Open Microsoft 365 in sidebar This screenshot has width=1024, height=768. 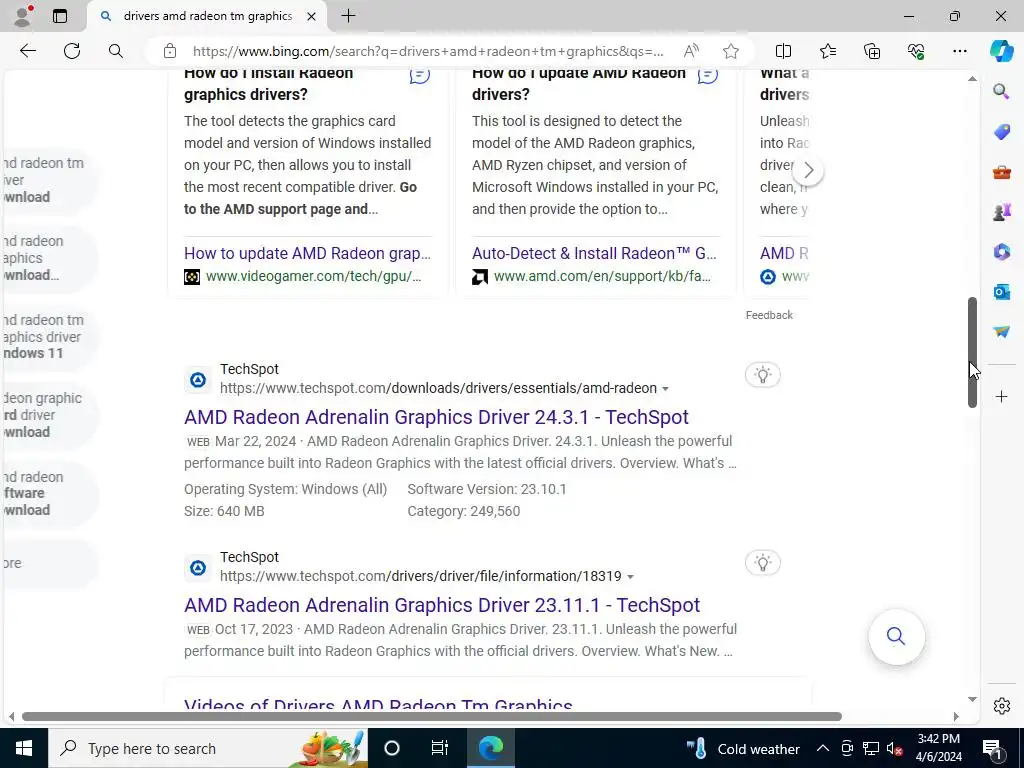pos(1001,251)
